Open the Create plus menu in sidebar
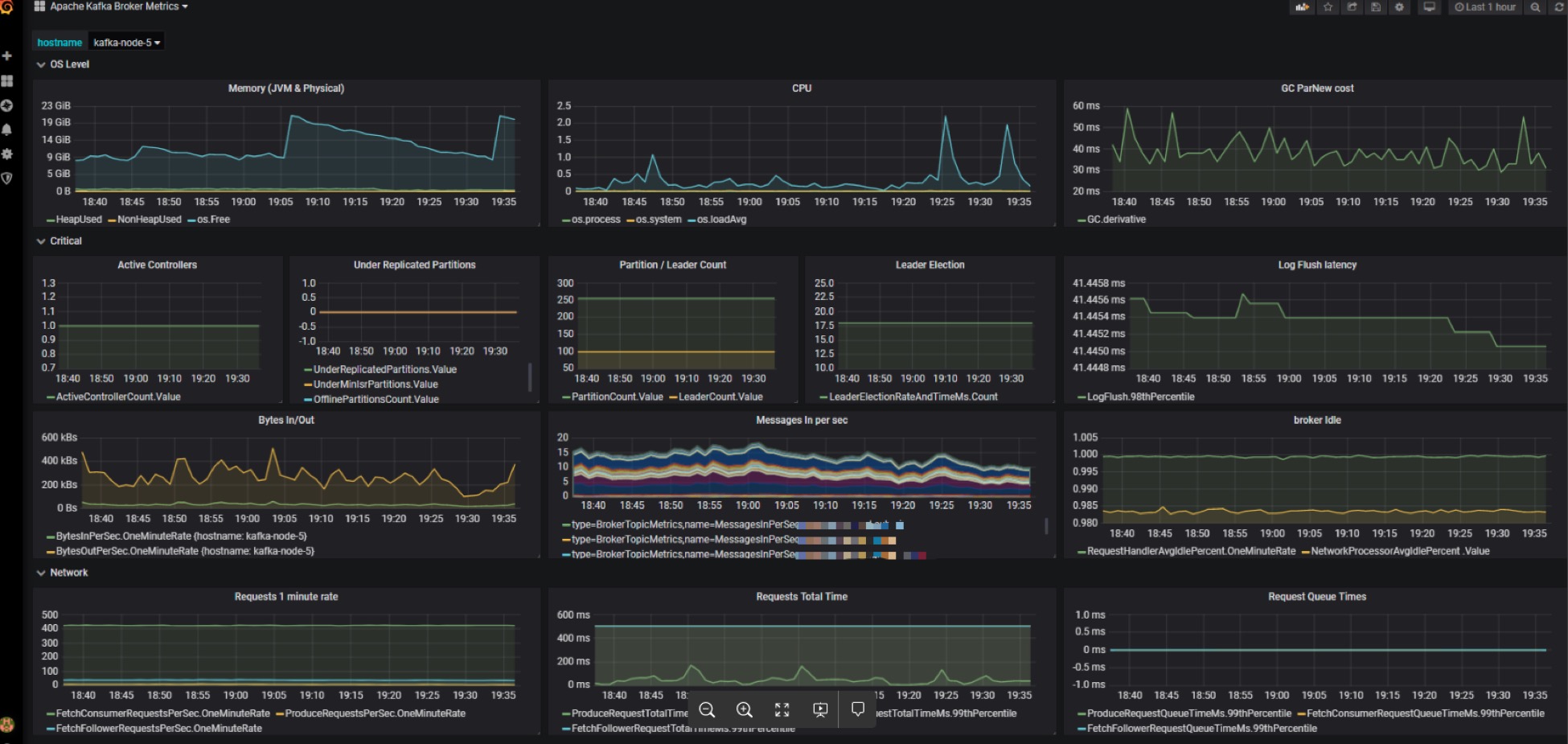The image size is (1568, 744). 7,56
